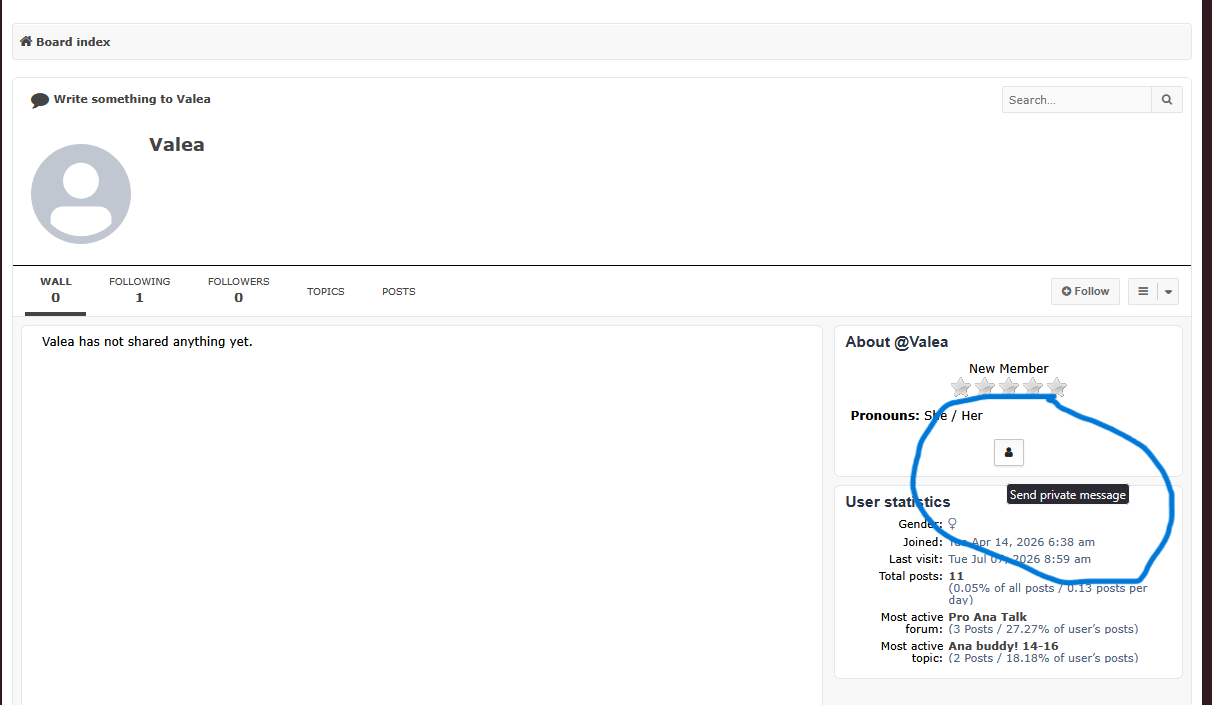The image size is (1212, 705).
Task: Click 'Valea has not shared anything yet' text
Action: 147,342
